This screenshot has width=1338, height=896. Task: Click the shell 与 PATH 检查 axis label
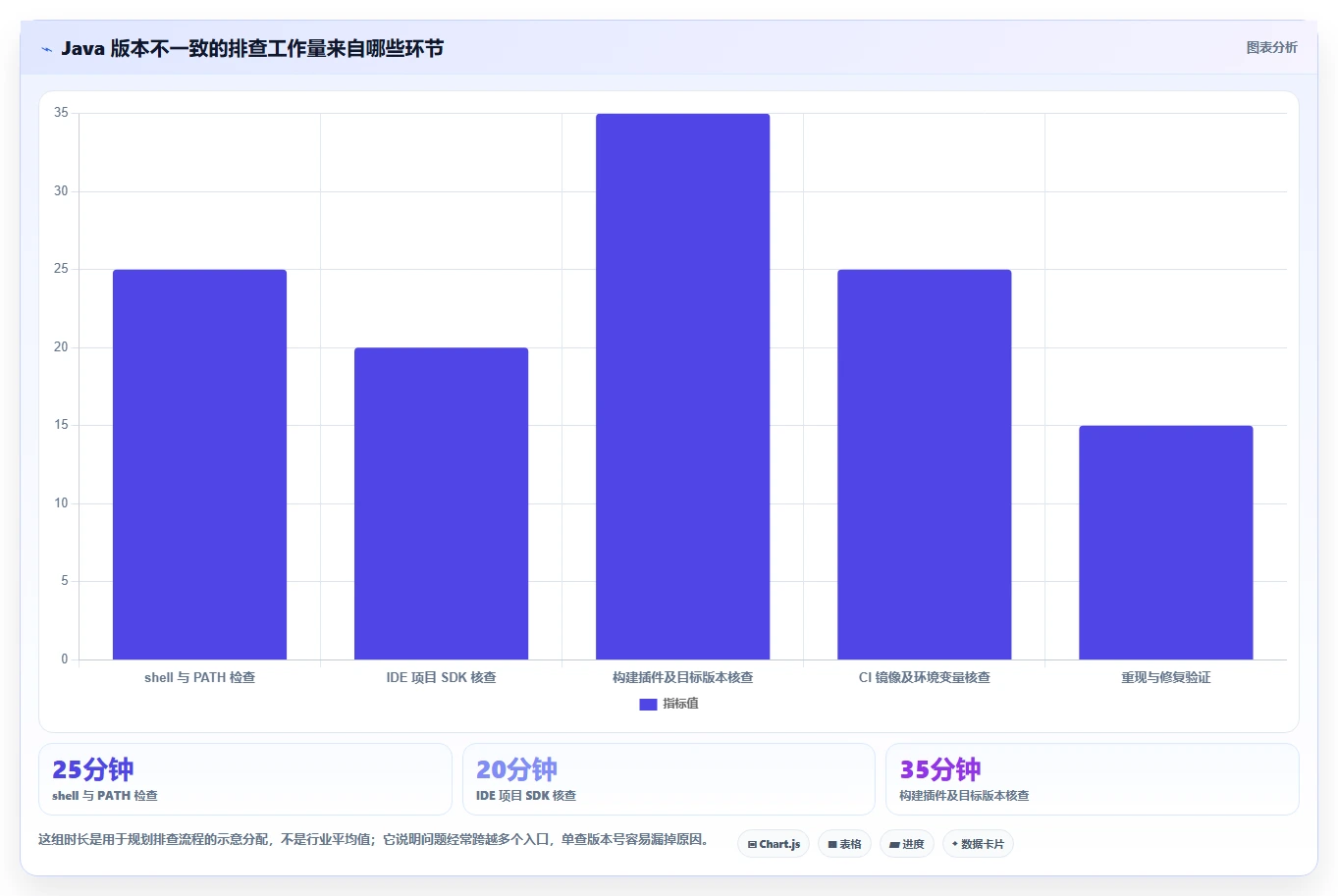(x=199, y=677)
